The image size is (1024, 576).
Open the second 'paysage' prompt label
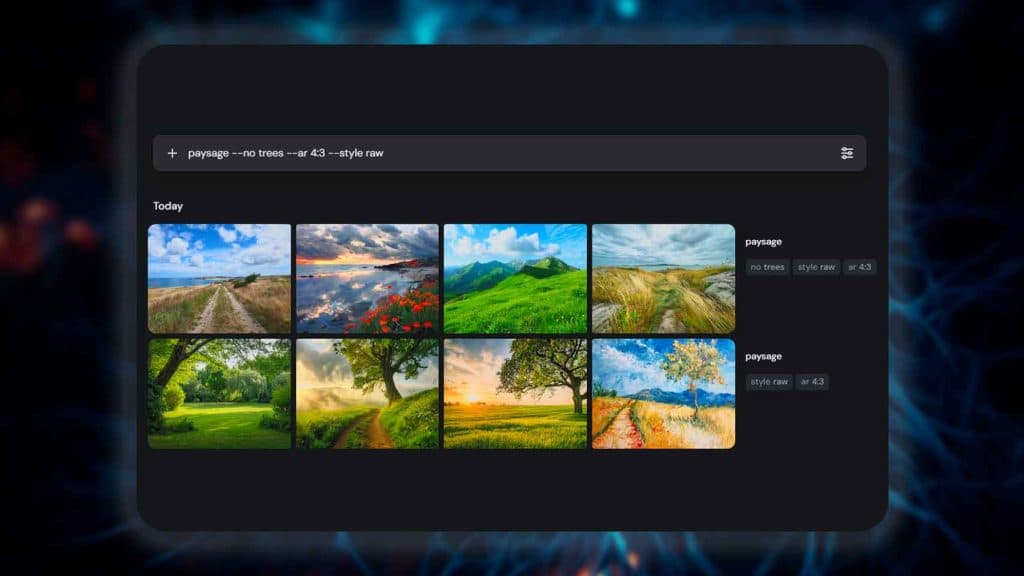tap(764, 355)
